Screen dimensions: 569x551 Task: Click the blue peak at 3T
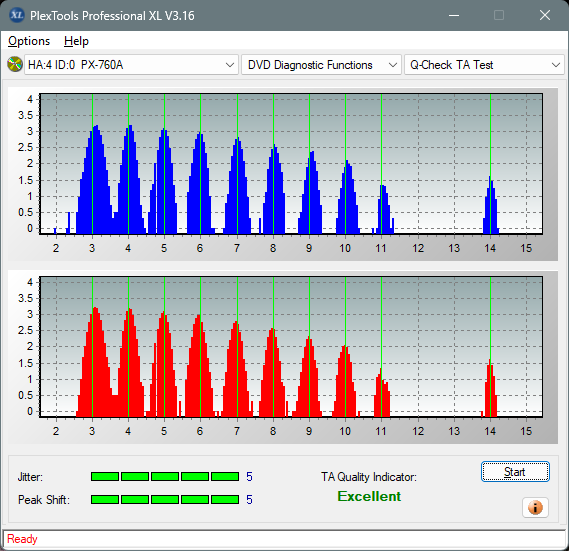pyautogui.click(x=95, y=180)
